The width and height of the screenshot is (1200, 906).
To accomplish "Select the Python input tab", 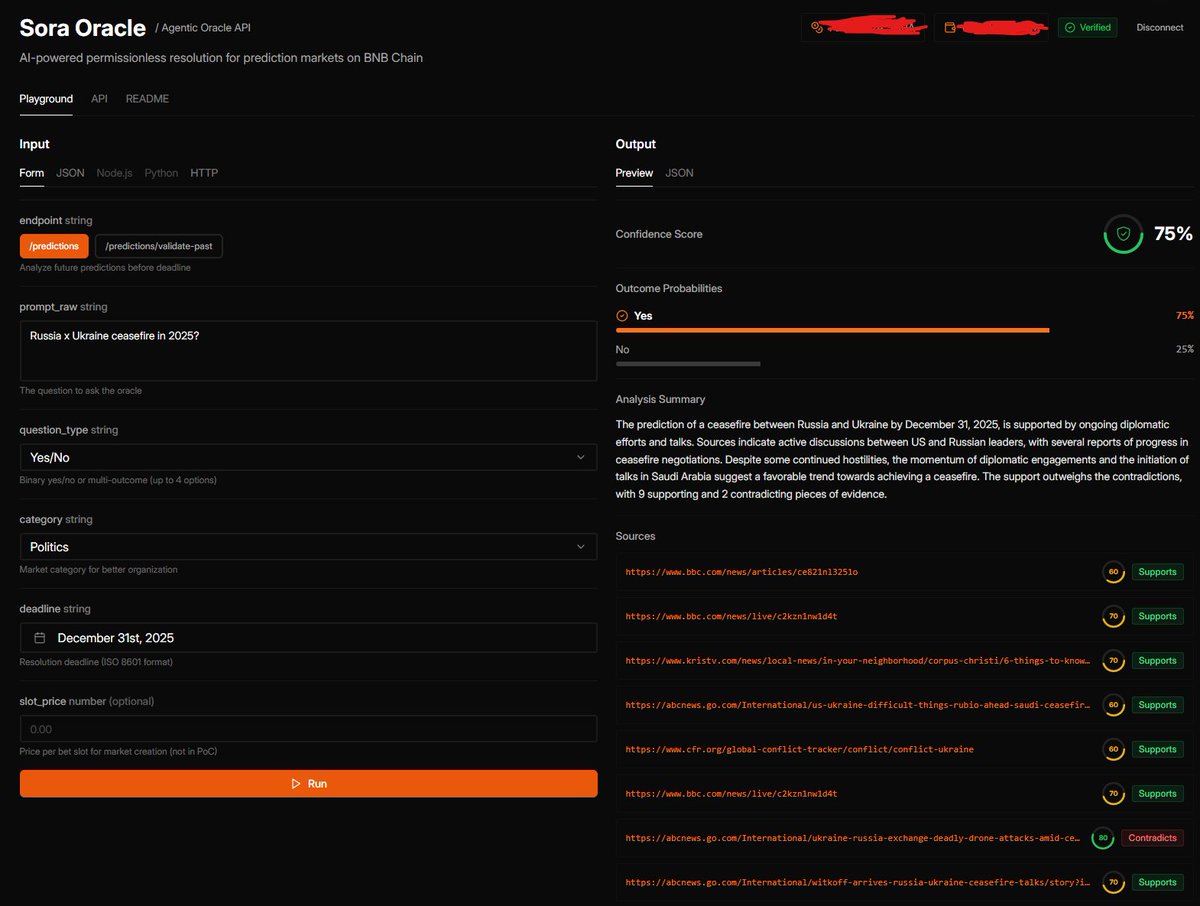I will (x=161, y=173).
